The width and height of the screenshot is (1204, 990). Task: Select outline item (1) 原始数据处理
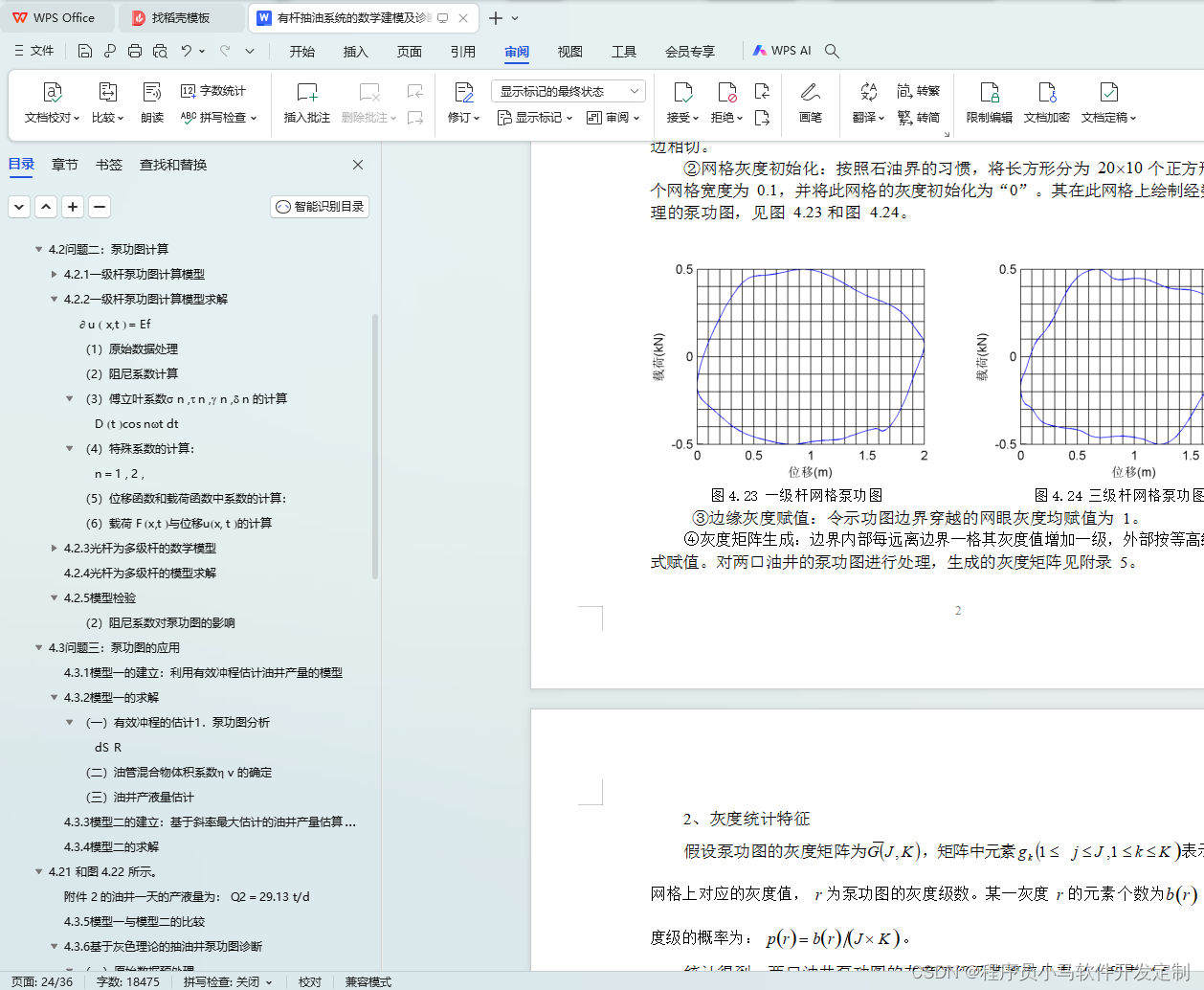pos(132,349)
